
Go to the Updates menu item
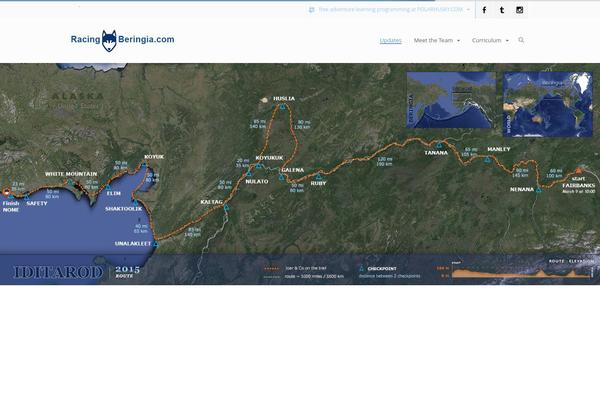390,40
